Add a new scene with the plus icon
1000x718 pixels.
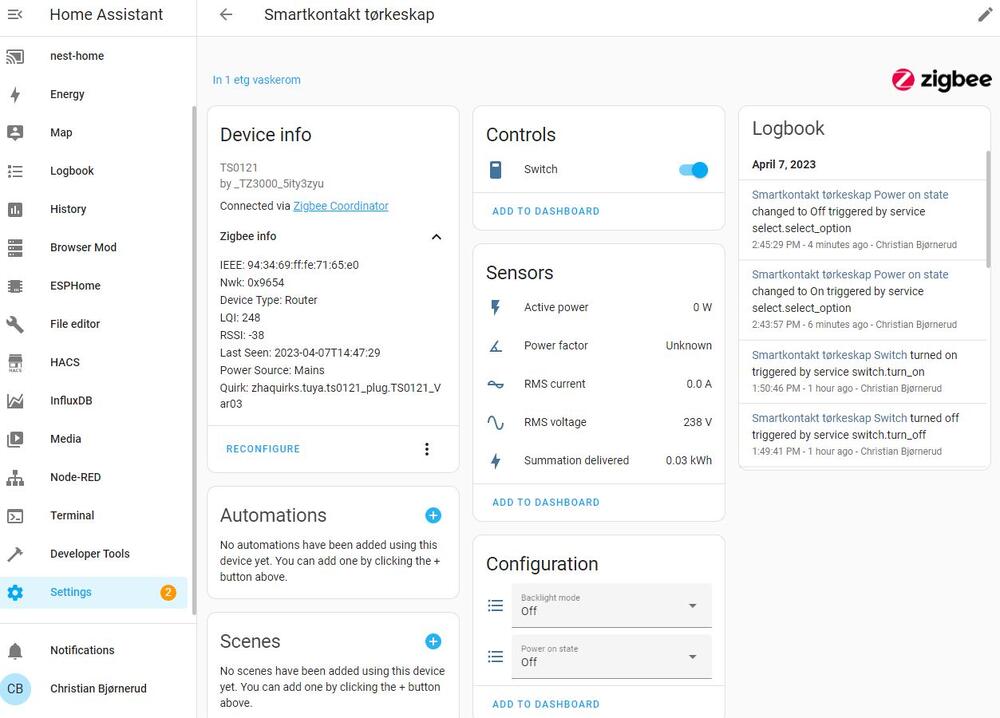tap(433, 642)
